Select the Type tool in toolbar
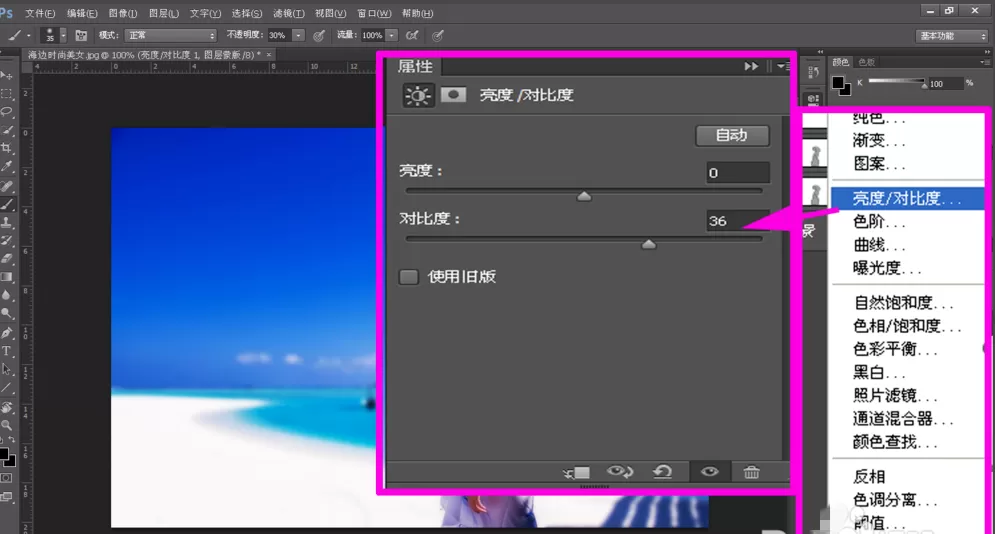 point(7,351)
